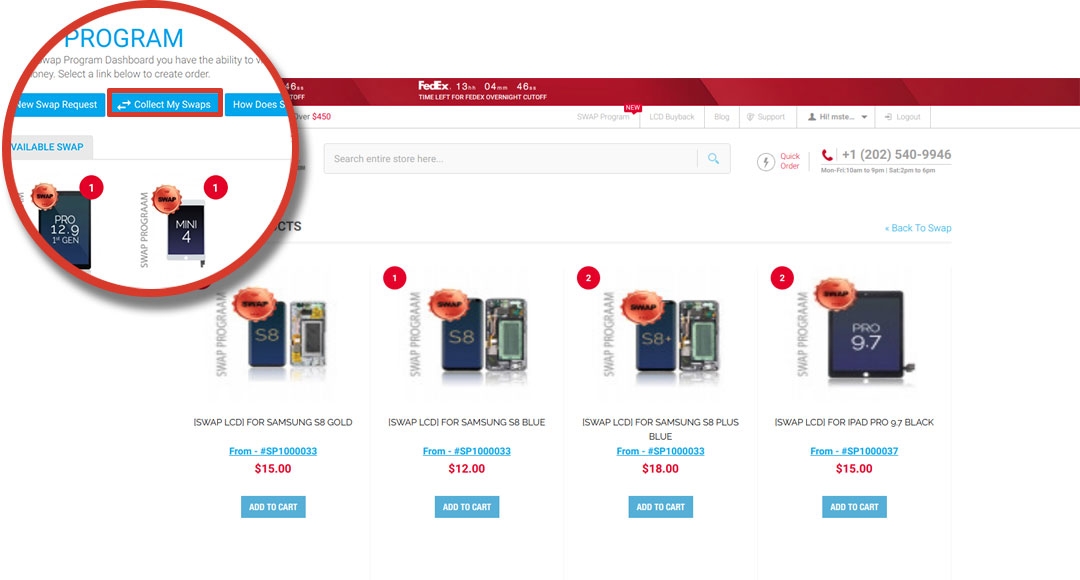Click quantity badge 2 on iPad Pro 9.7

pos(782,278)
